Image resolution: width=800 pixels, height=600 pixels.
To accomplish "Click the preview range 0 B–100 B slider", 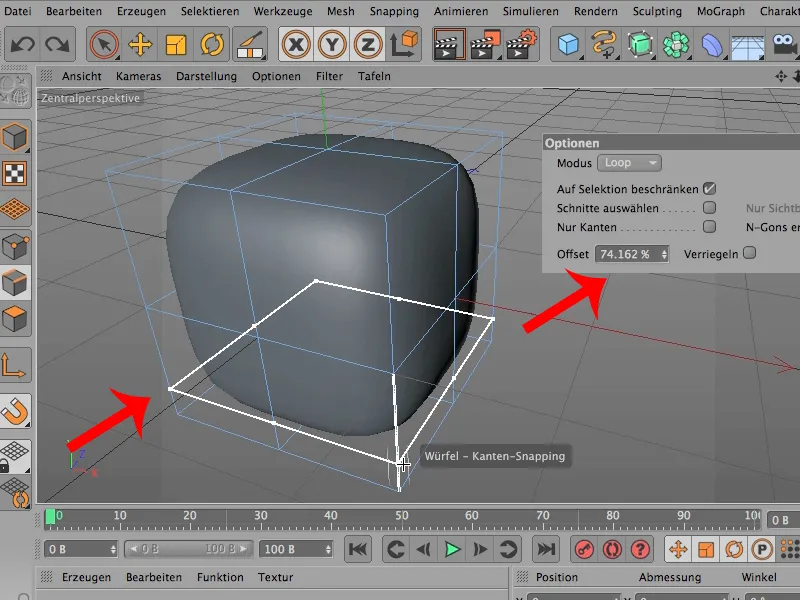I will [189, 549].
